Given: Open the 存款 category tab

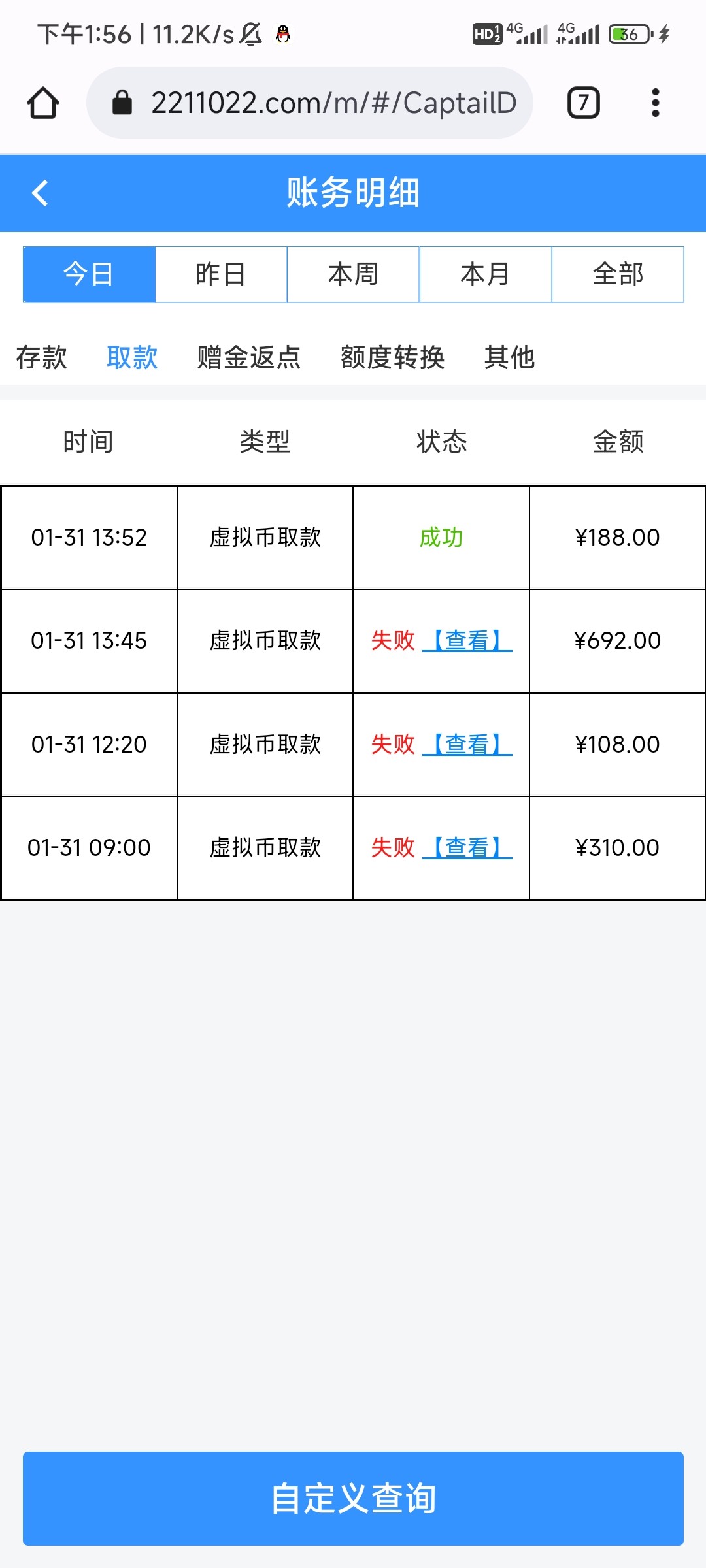Looking at the screenshot, I should click(x=42, y=357).
